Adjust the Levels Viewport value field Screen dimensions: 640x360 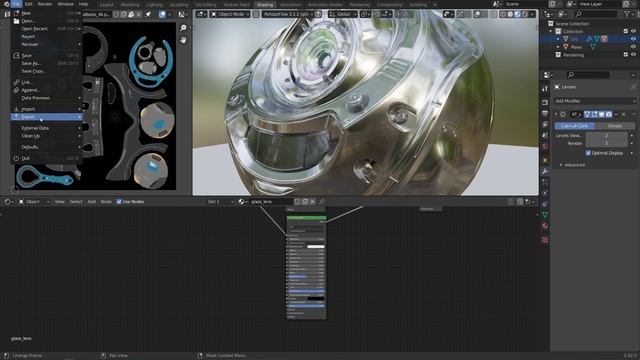(607, 136)
